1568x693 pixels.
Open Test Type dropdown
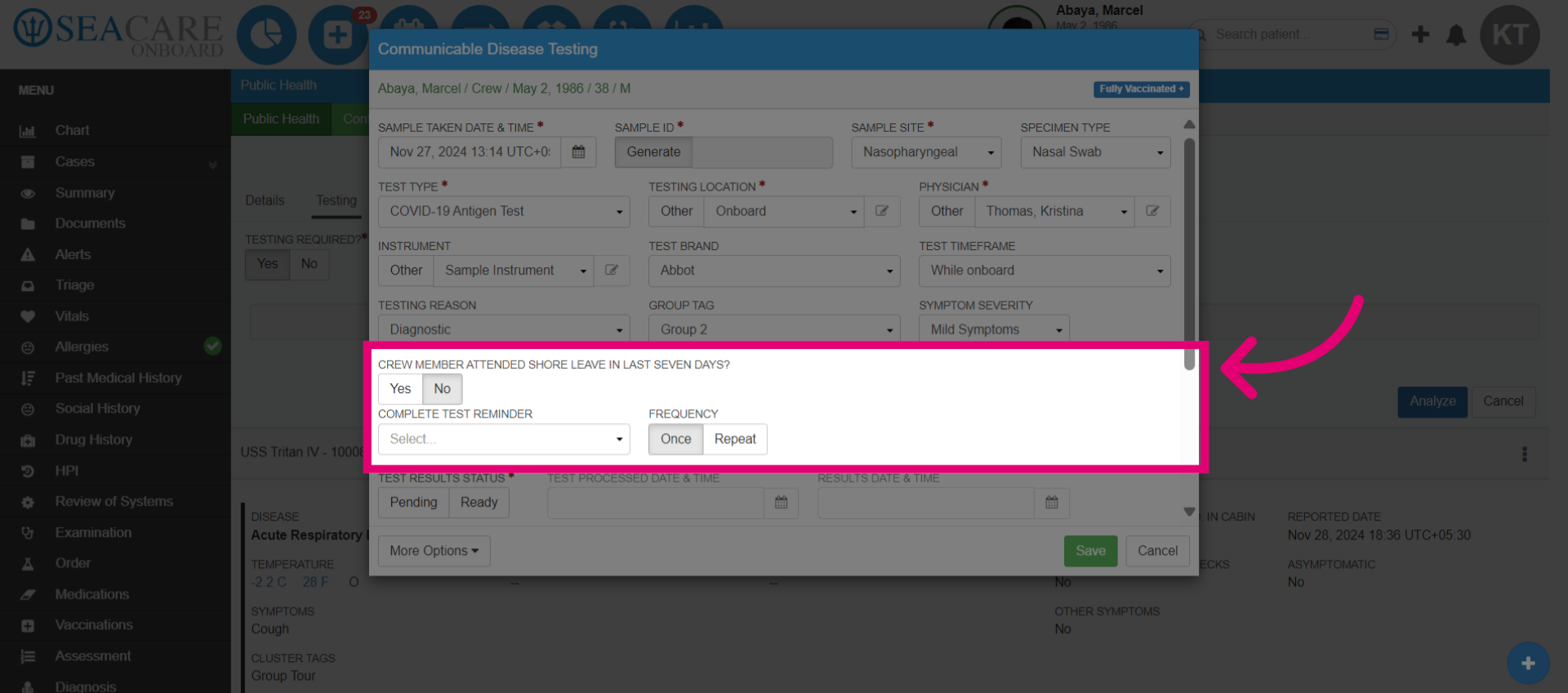click(x=504, y=211)
